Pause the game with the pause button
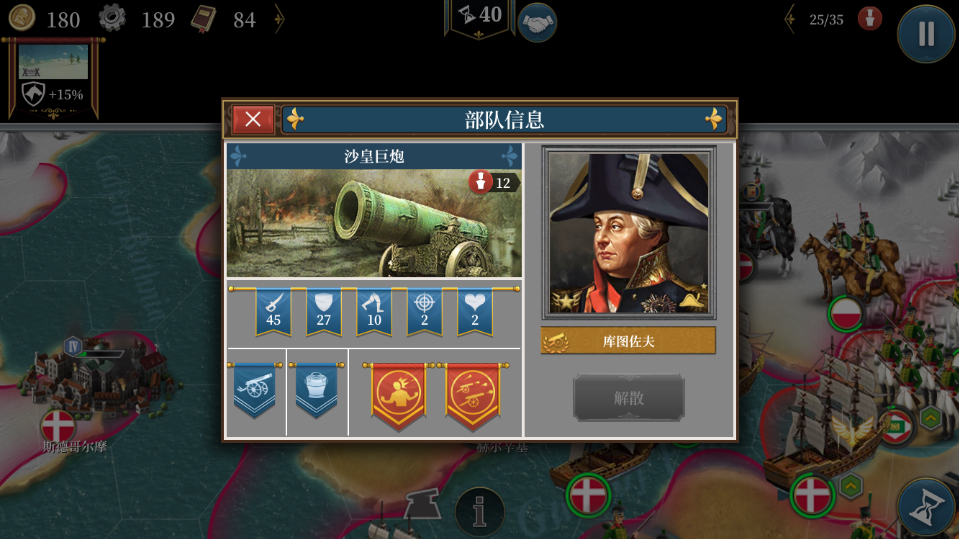 (926, 33)
